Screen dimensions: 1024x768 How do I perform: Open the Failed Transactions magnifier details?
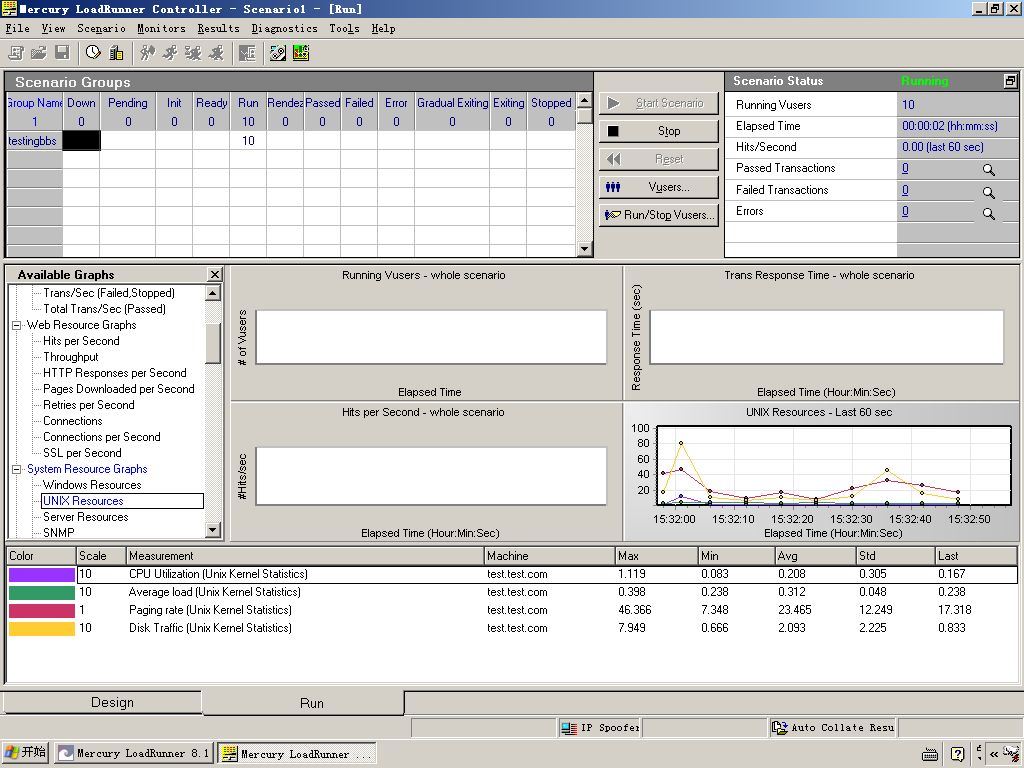(989, 192)
